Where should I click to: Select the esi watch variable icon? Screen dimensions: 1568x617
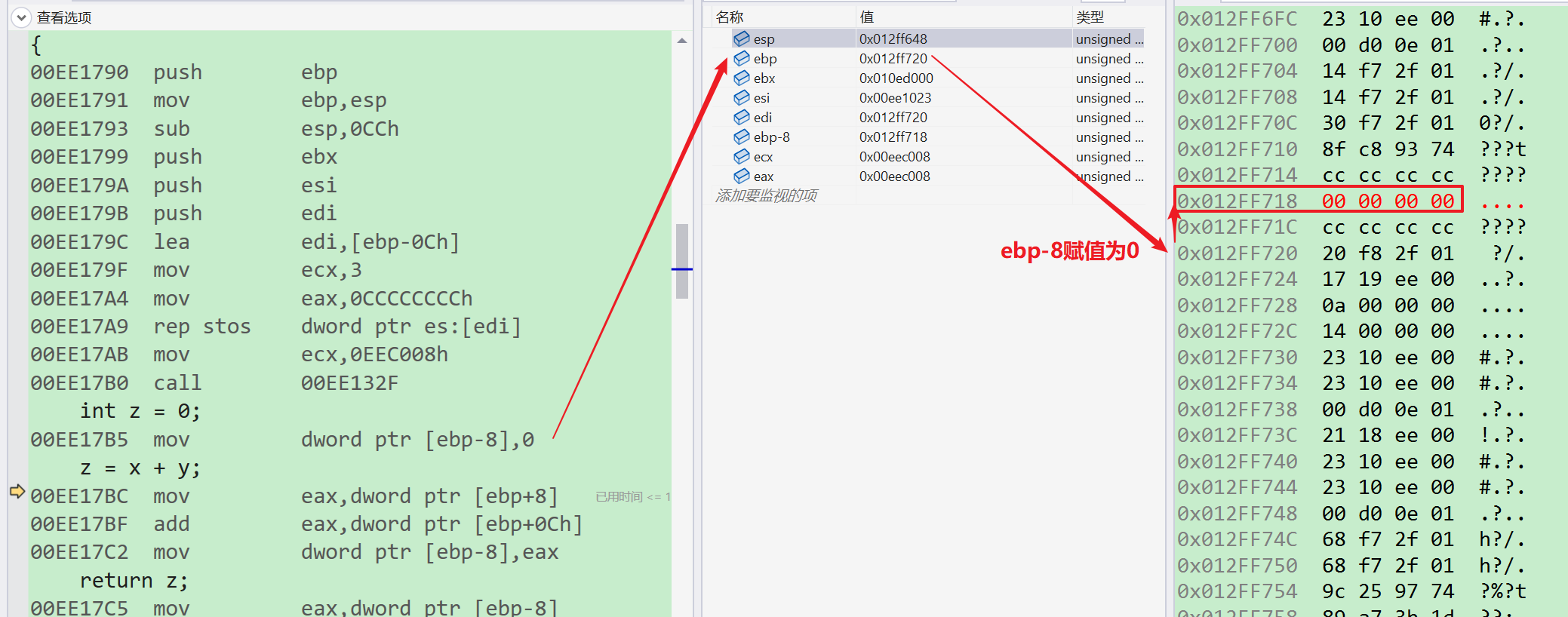(x=742, y=97)
